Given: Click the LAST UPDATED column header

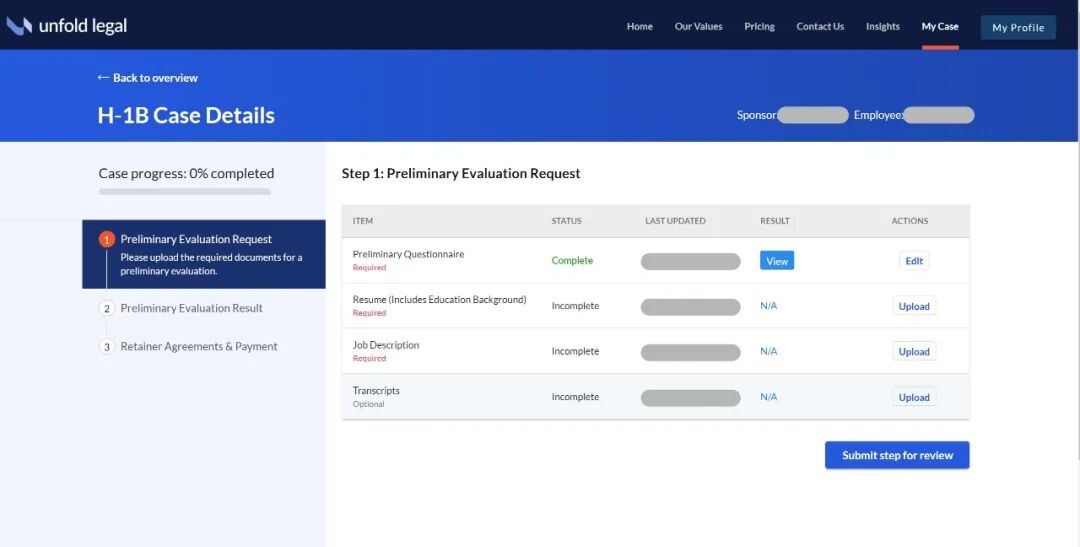Looking at the screenshot, I should pos(675,221).
